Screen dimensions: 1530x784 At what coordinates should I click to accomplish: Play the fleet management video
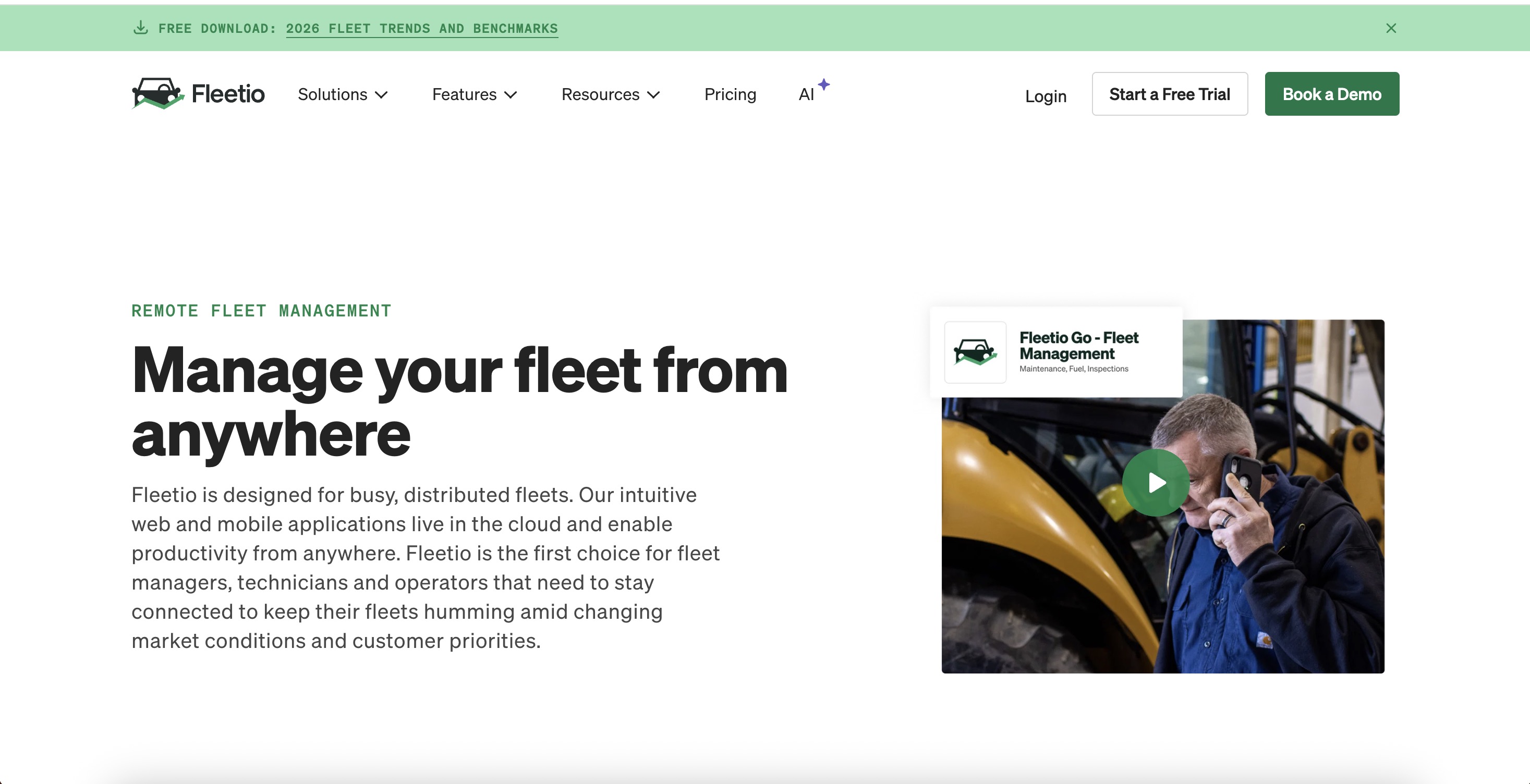pos(1156,482)
